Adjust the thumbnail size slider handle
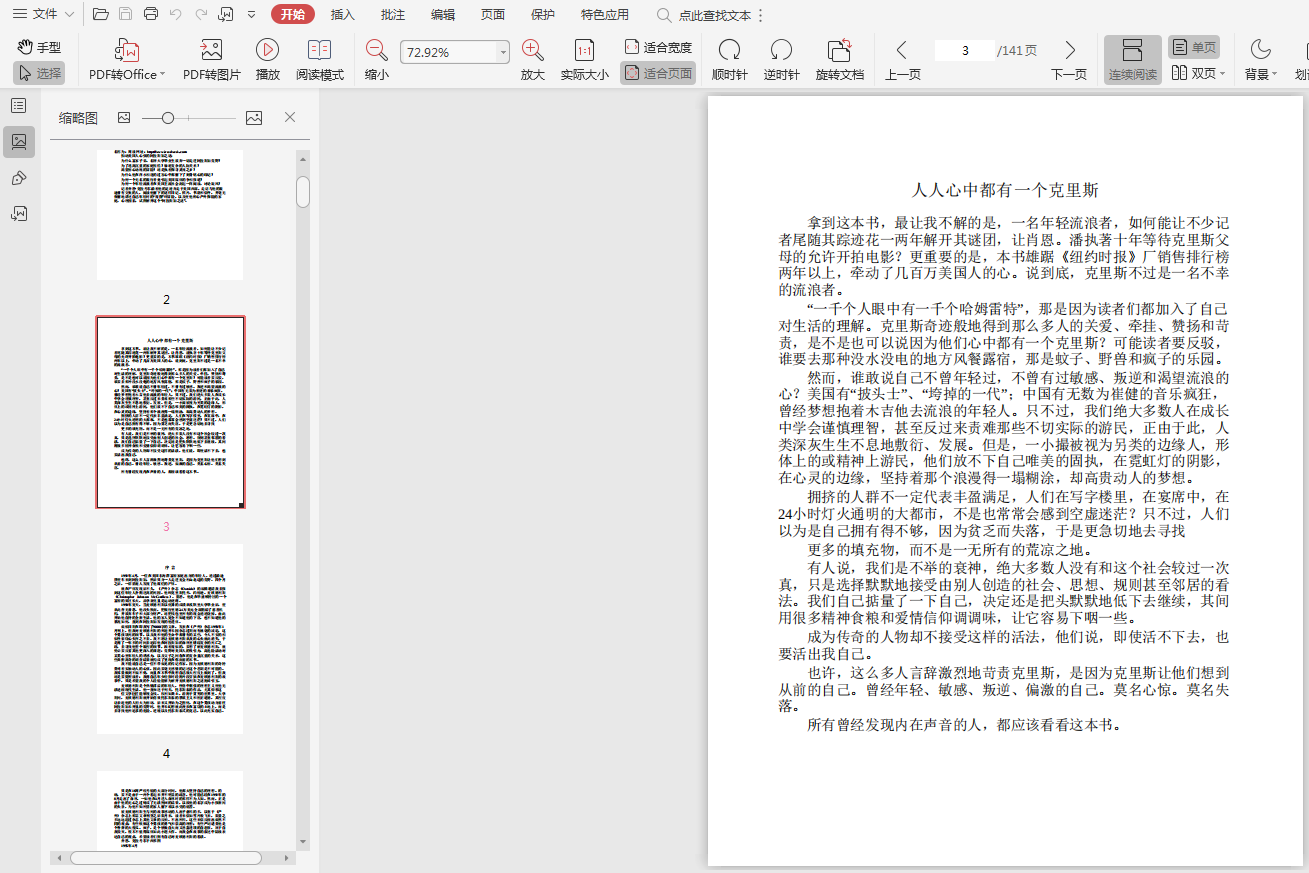 pos(168,118)
